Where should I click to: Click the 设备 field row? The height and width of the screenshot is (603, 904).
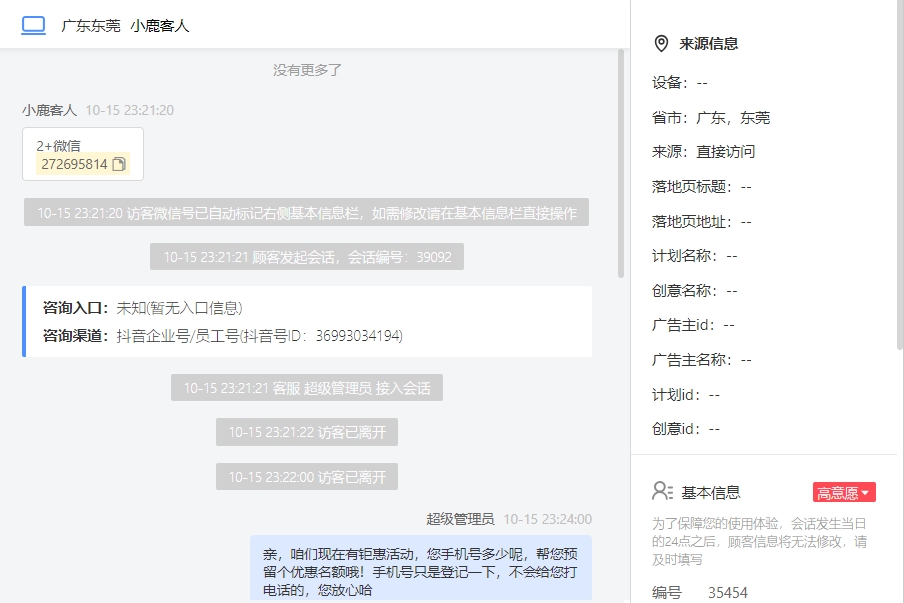coord(680,83)
